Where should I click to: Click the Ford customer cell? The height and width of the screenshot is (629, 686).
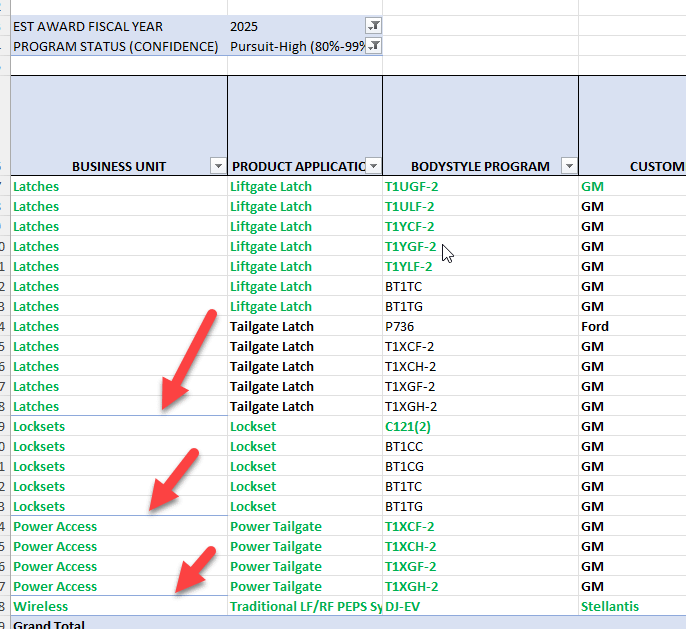595,326
